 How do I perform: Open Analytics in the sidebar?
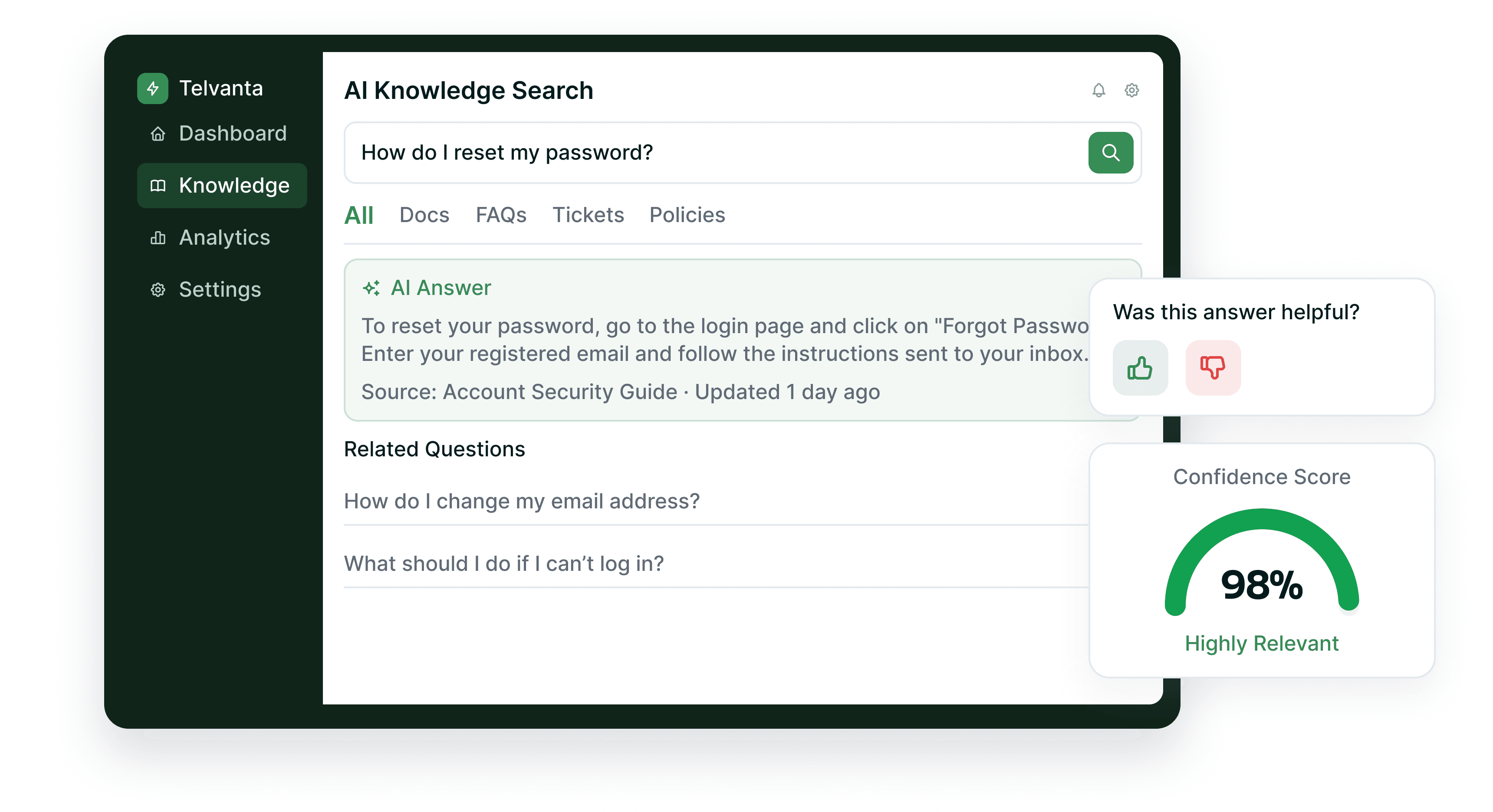tap(222, 237)
